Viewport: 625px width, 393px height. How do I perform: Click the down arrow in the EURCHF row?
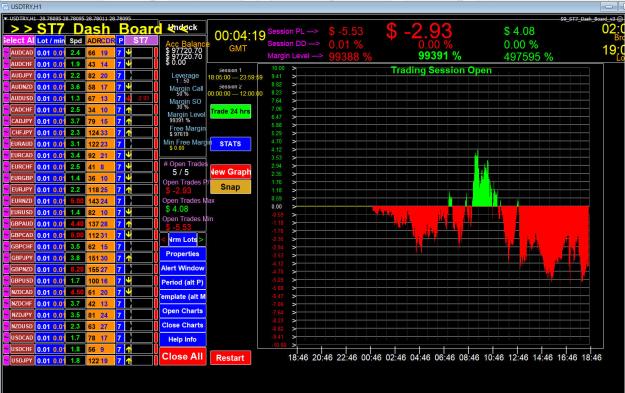[129, 167]
